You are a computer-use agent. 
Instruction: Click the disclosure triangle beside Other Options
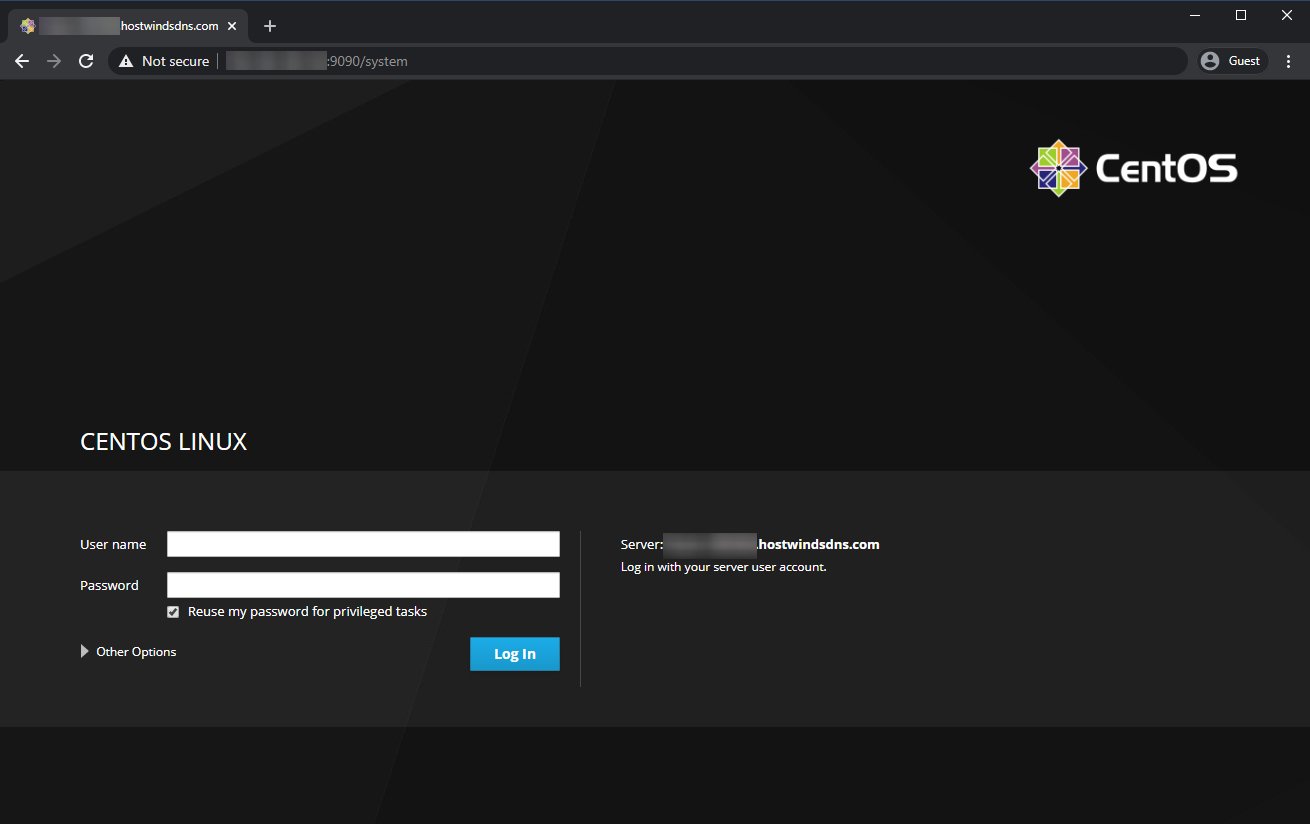[x=84, y=651]
